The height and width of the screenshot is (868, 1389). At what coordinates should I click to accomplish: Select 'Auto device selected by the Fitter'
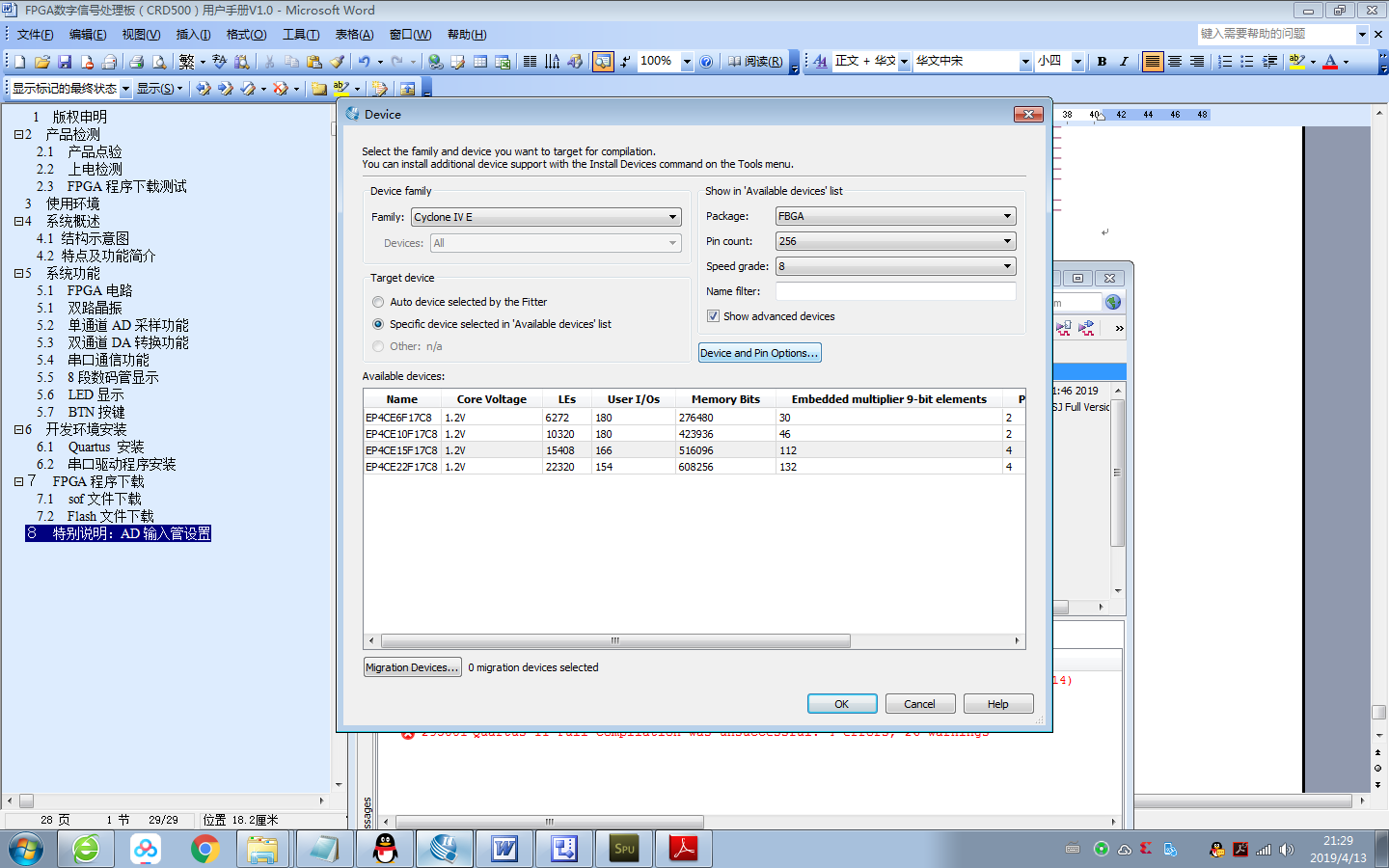[377, 302]
